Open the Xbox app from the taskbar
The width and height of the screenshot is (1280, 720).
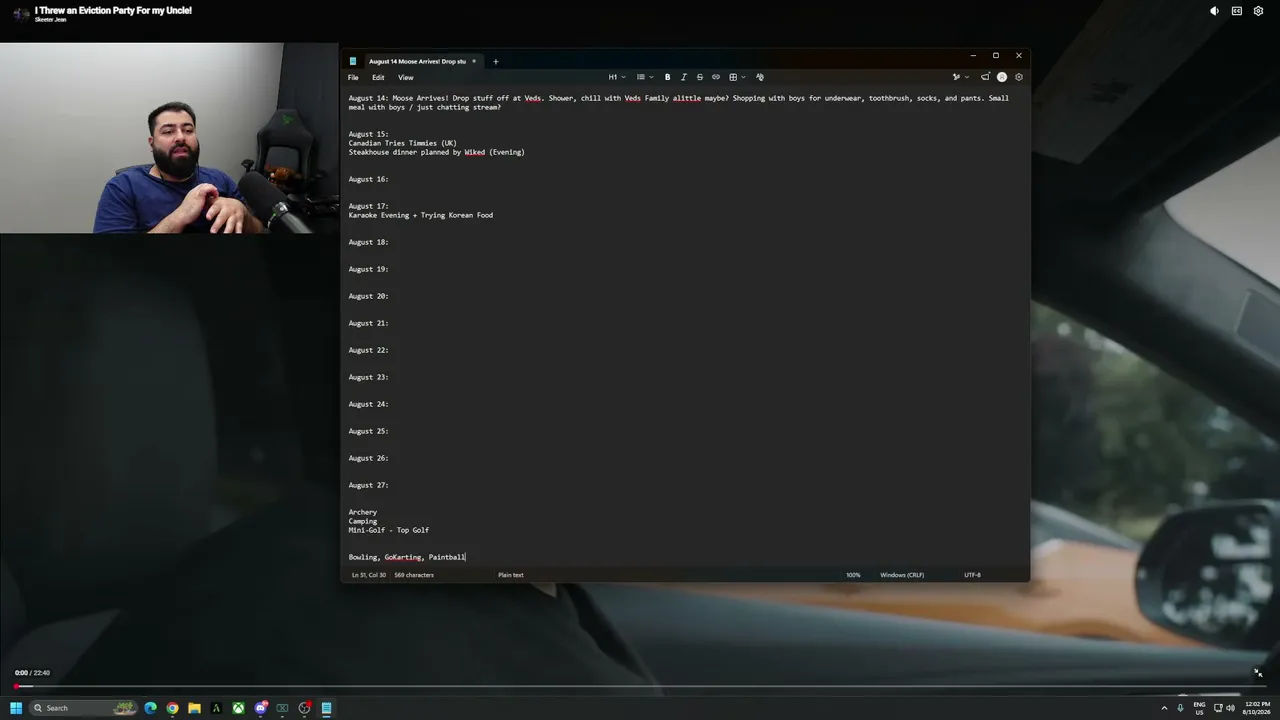(x=238, y=708)
